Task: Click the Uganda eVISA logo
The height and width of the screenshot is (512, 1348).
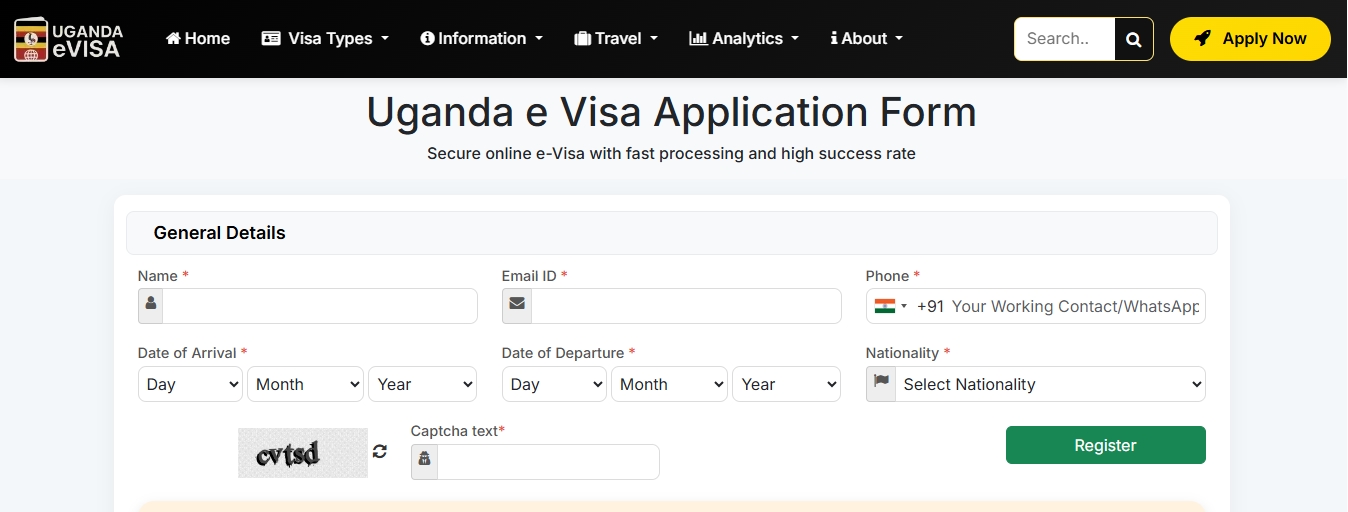Action: [69, 39]
